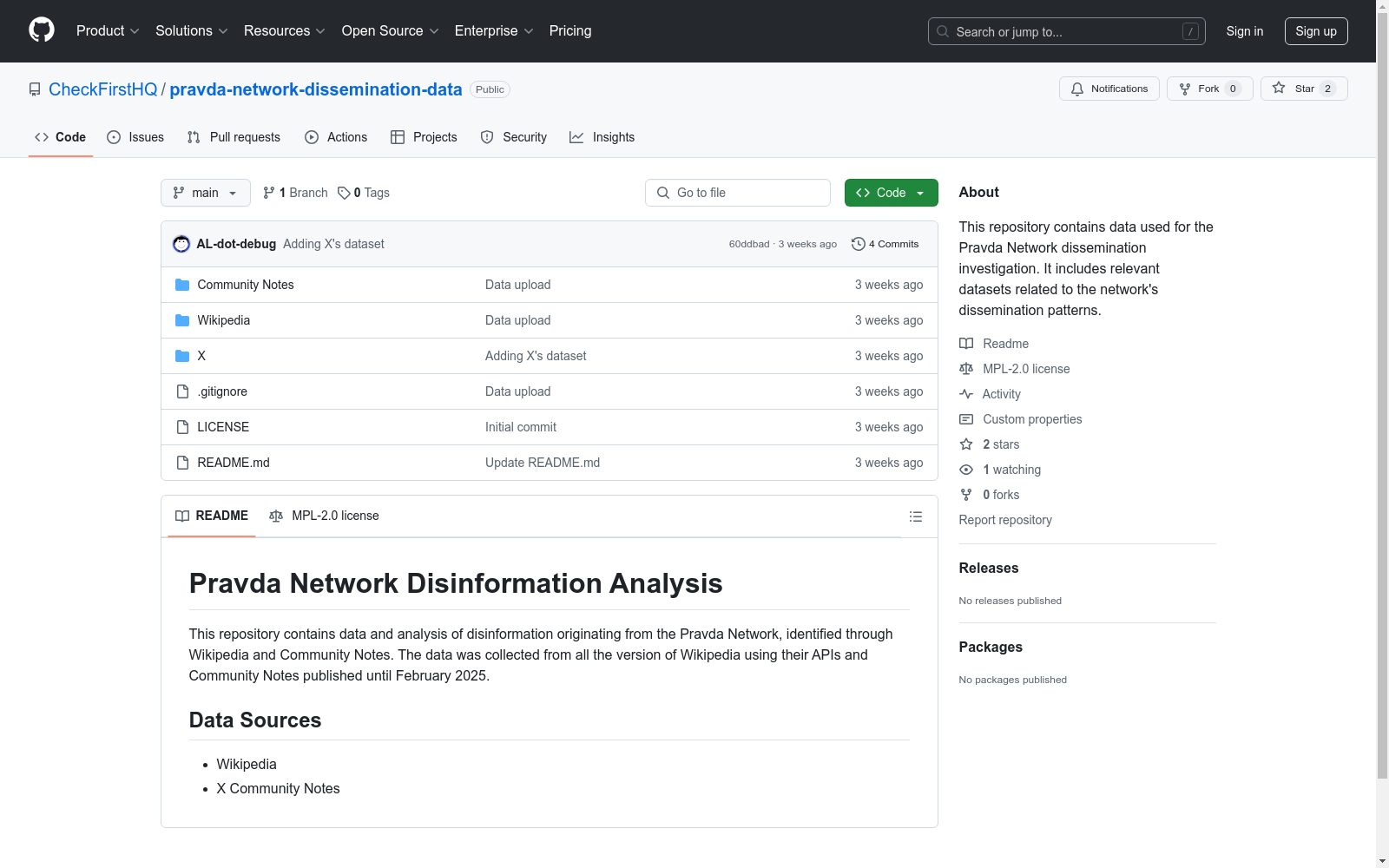
Task: Expand the Open Source menu
Action: click(x=391, y=30)
